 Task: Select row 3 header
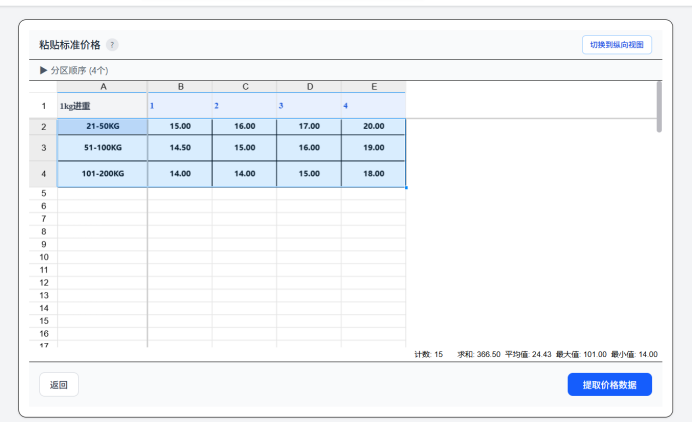tap(43, 147)
